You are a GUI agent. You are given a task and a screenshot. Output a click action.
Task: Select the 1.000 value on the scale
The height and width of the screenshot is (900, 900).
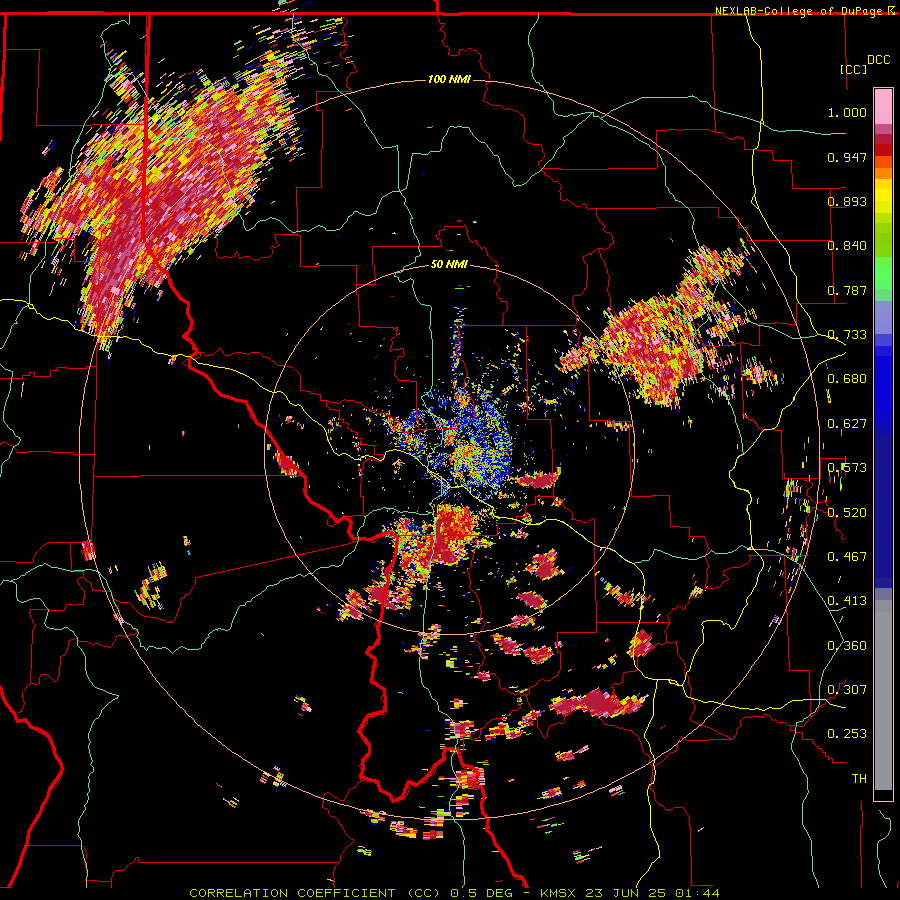pos(847,112)
